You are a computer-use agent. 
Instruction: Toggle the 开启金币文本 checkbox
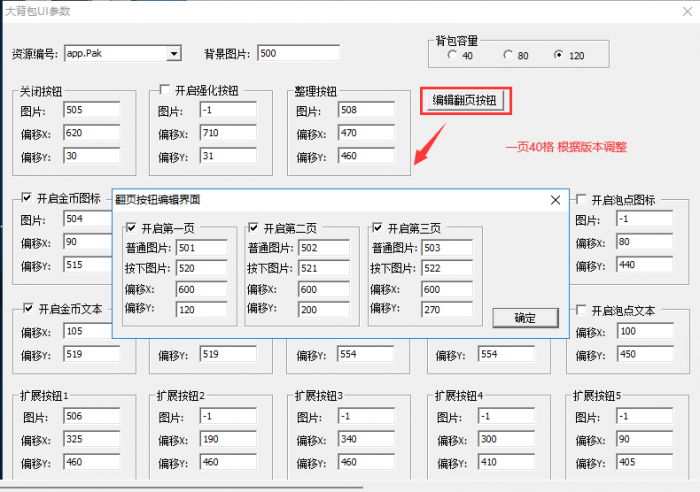point(26,308)
